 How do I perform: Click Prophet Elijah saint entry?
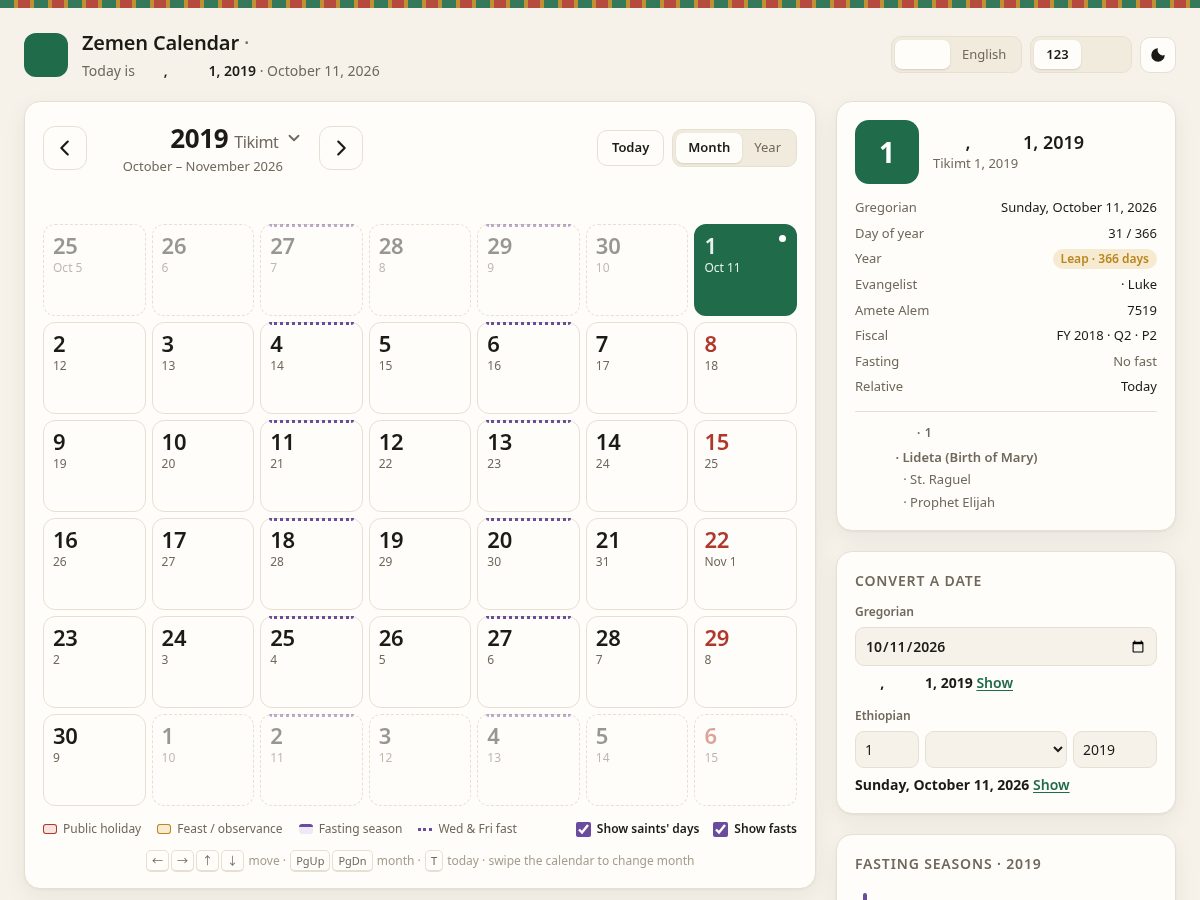(949, 503)
